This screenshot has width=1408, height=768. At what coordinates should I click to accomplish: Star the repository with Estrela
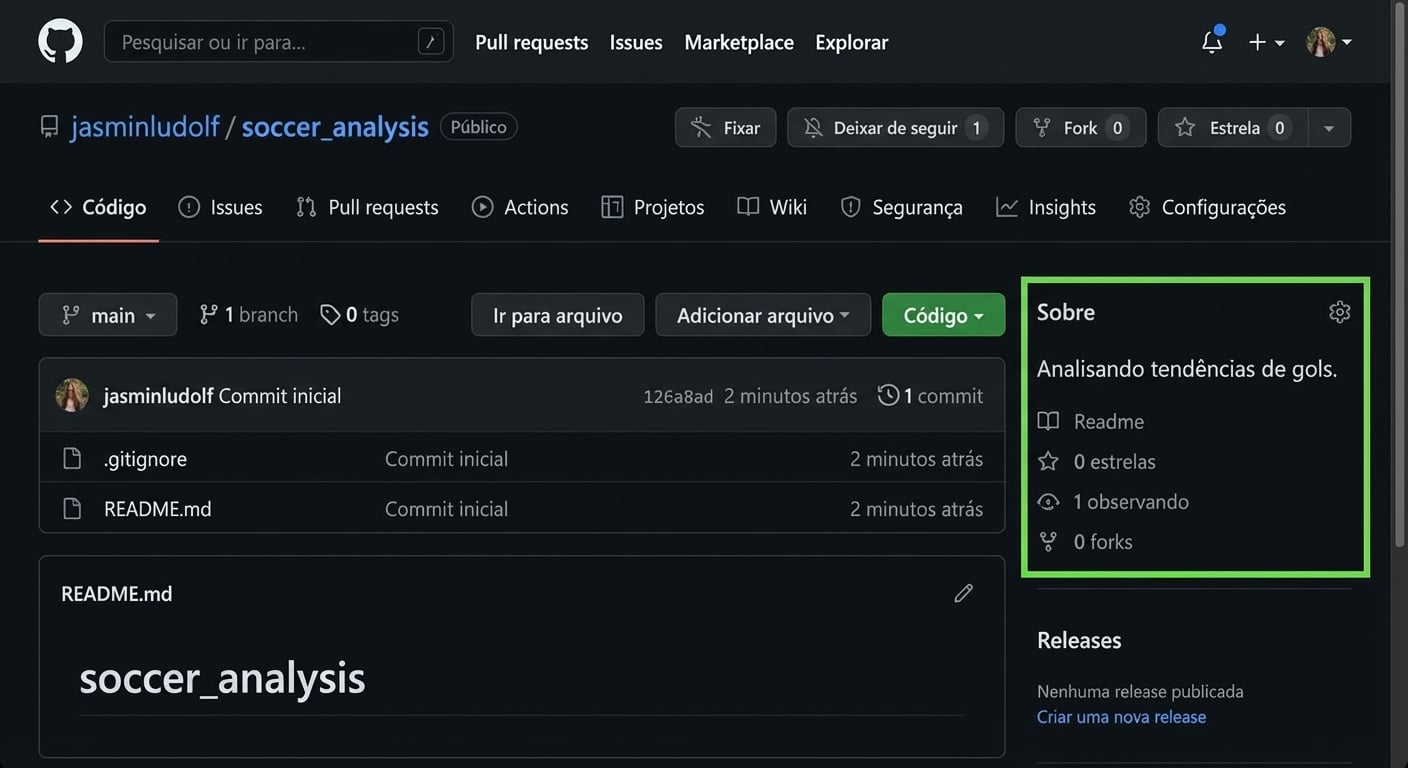tap(1233, 128)
